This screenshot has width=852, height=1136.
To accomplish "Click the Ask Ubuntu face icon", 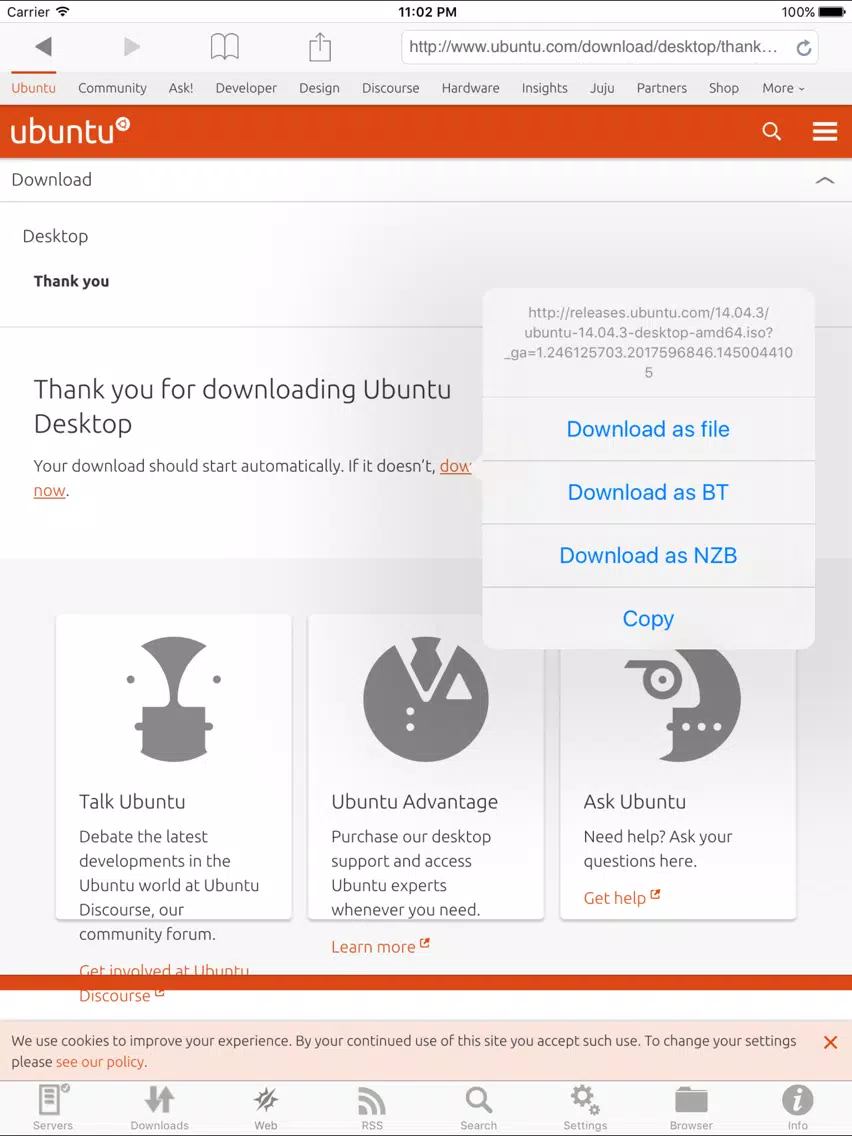I will click(x=682, y=704).
